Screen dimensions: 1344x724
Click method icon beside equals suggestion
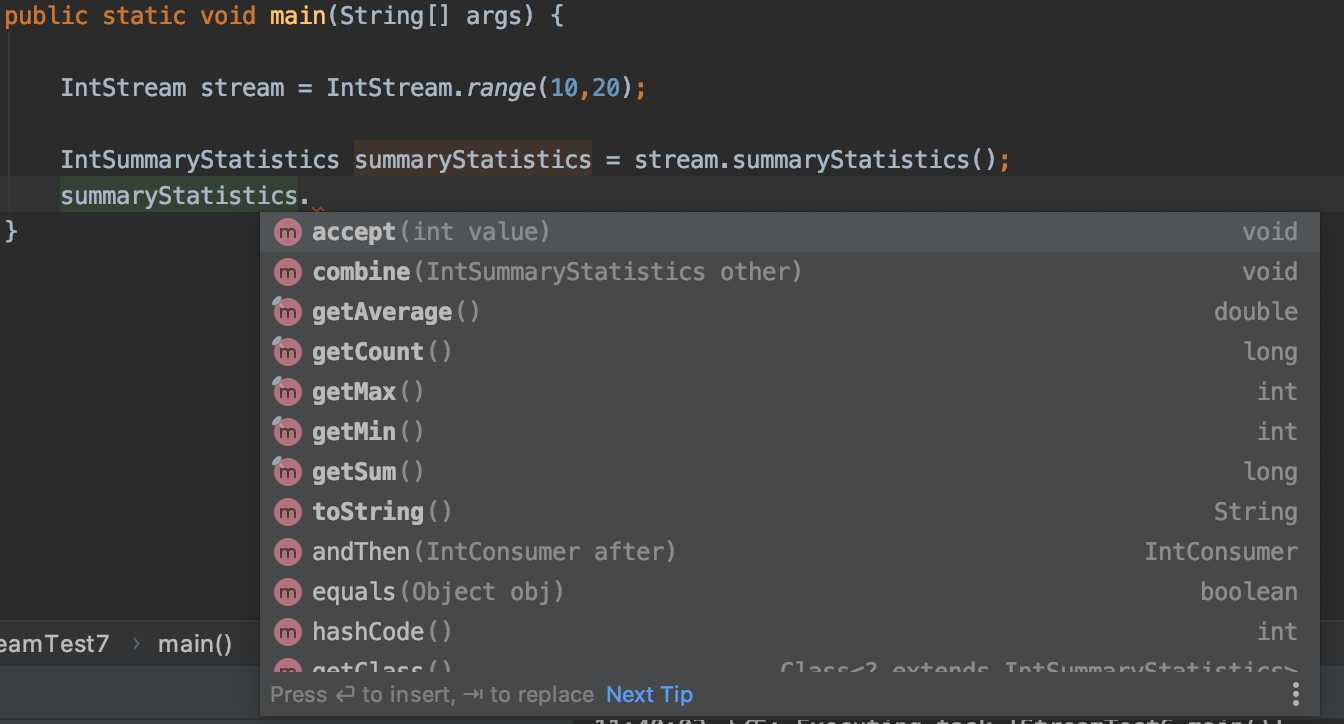pyautogui.click(x=287, y=592)
